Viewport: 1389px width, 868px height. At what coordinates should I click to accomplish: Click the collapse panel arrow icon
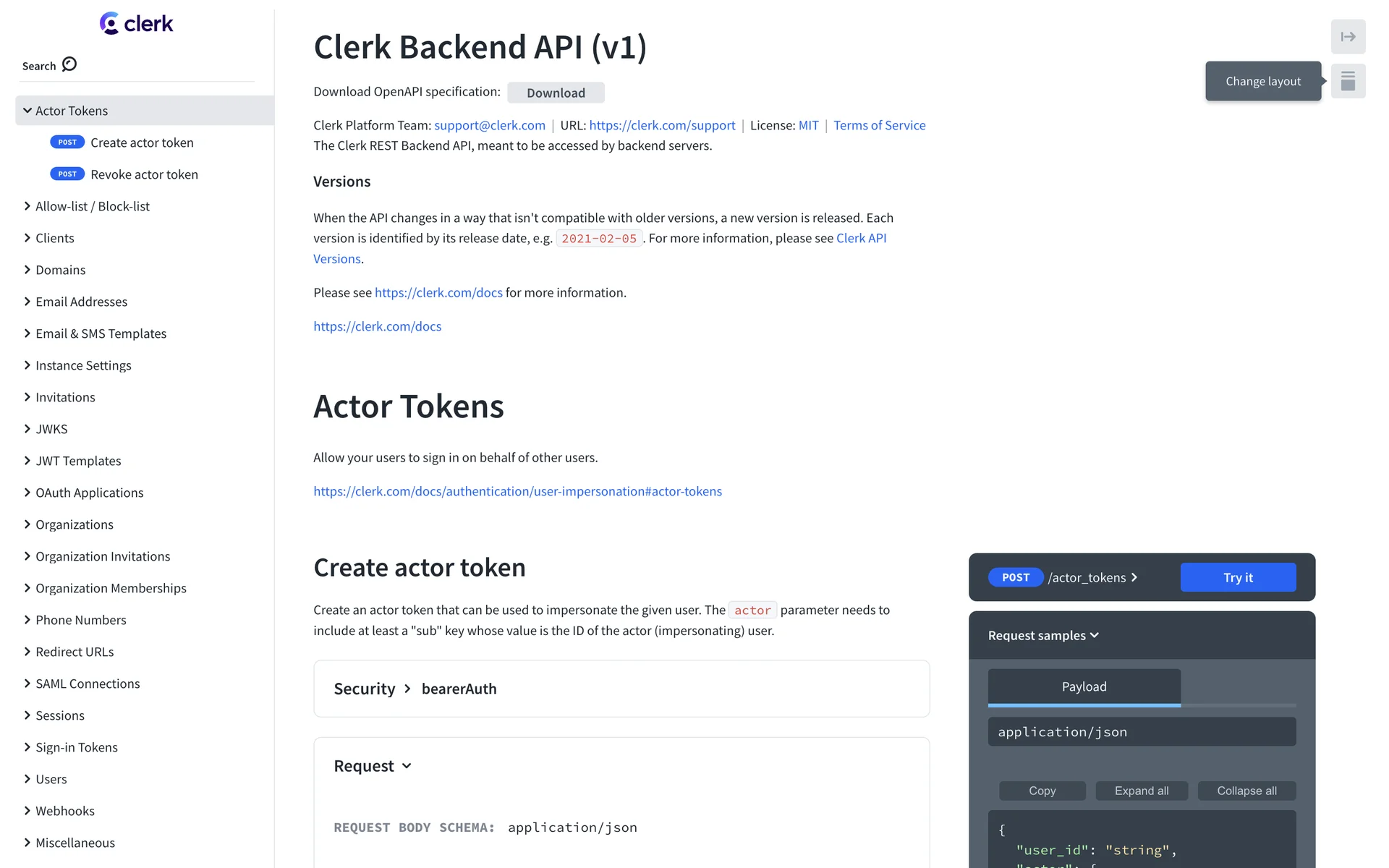pos(1348,37)
